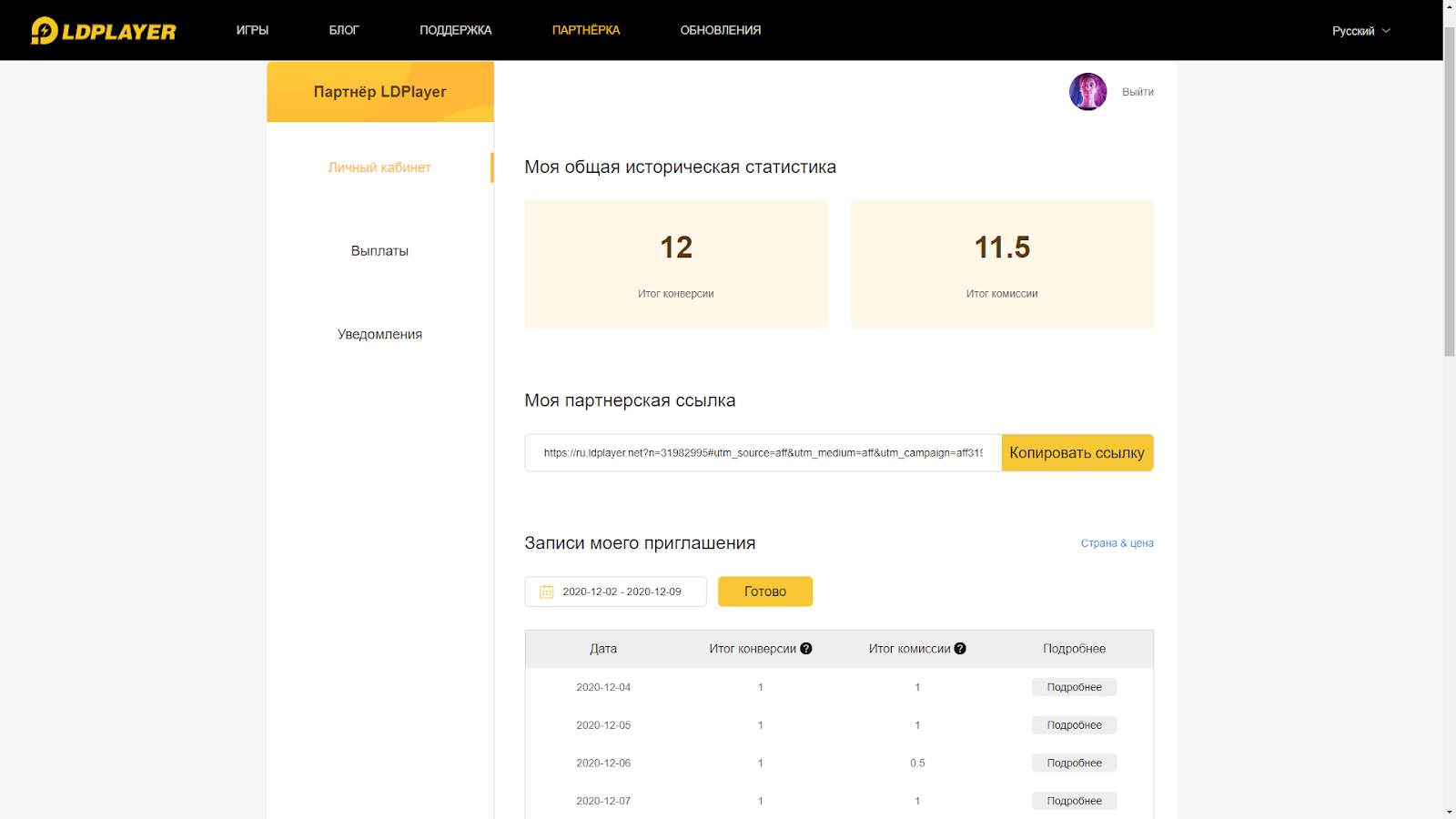Click help icon next to Итог конверсии header
Viewport: 1456px width, 819px height.
[806, 649]
